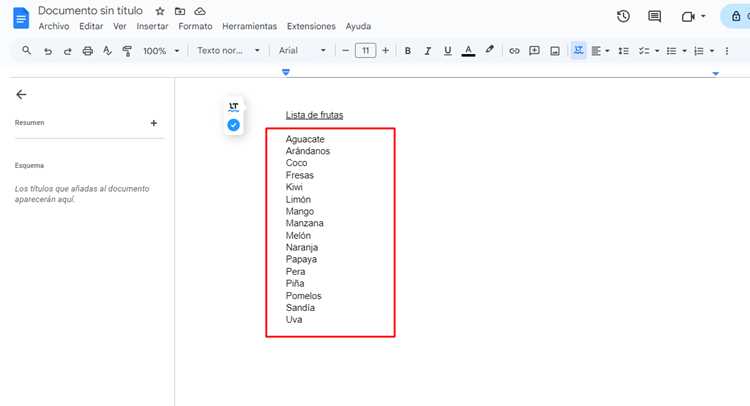The height and width of the screenshot is (406, 750).
Task: Open the Herramientas menu
Action: point(249,26)
